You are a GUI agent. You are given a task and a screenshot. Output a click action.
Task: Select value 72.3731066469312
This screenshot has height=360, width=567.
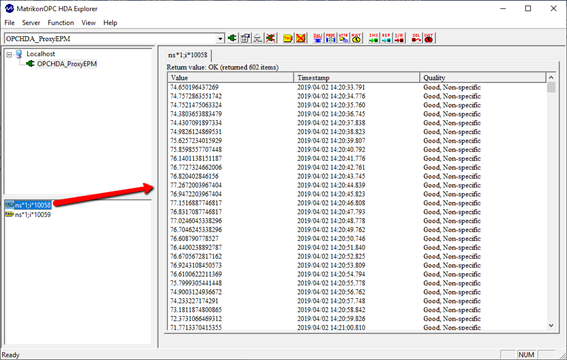pos(196,318)
